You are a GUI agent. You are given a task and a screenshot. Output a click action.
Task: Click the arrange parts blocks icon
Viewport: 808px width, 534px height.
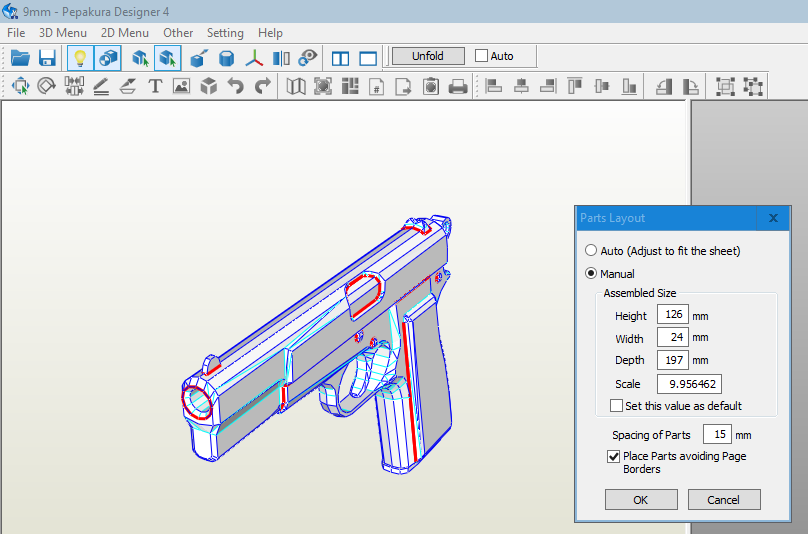point(350,86)
